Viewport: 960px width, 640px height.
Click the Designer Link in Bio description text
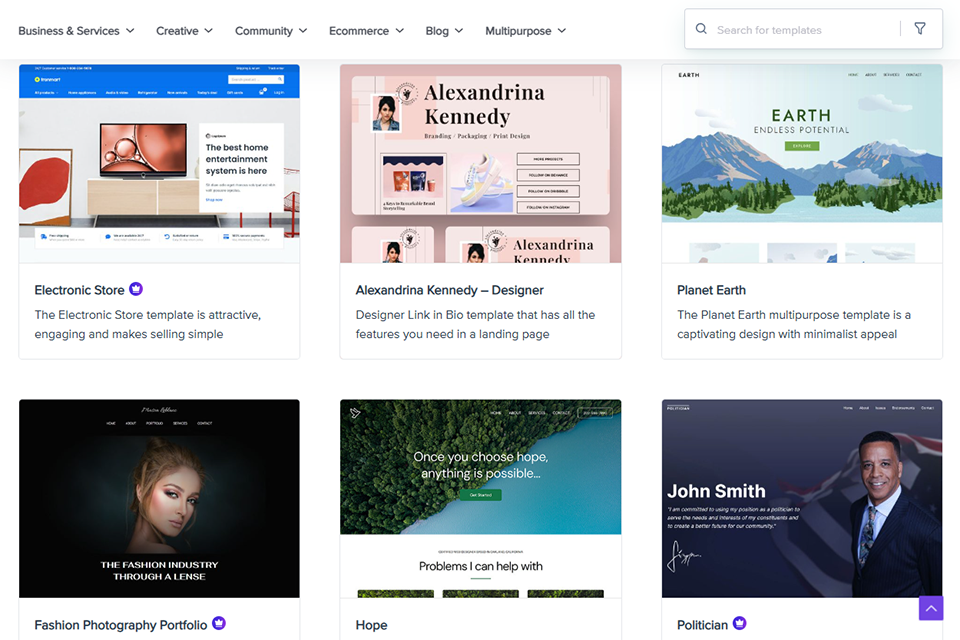coord(475,325)
